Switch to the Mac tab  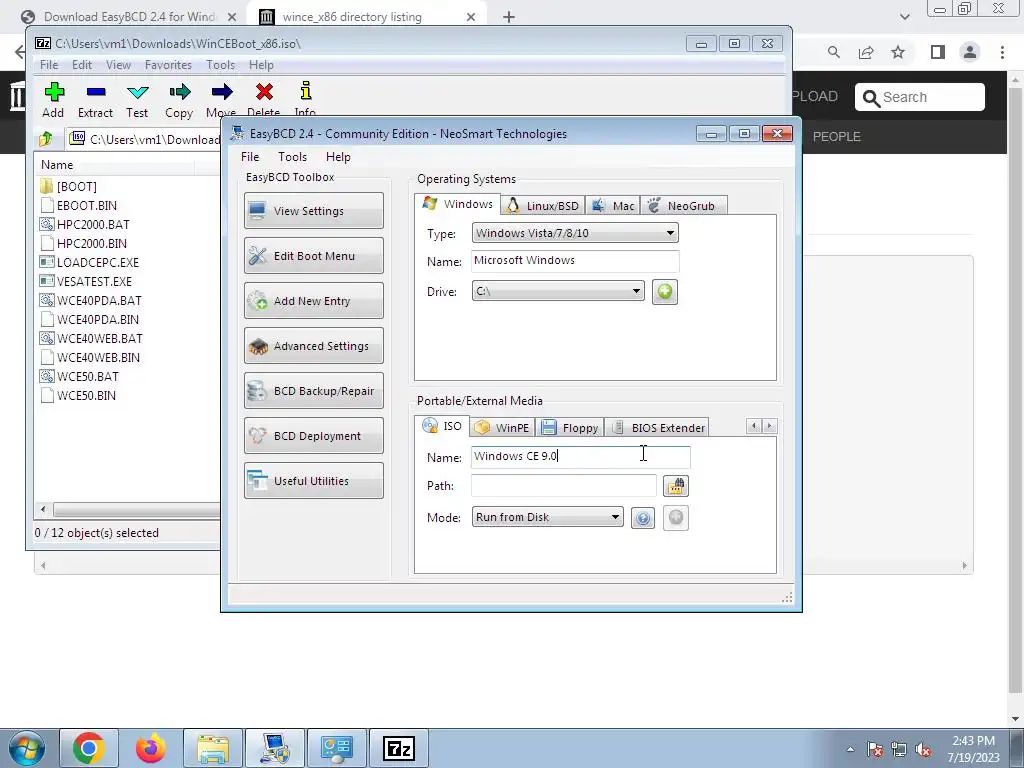[x=613, y=206]
